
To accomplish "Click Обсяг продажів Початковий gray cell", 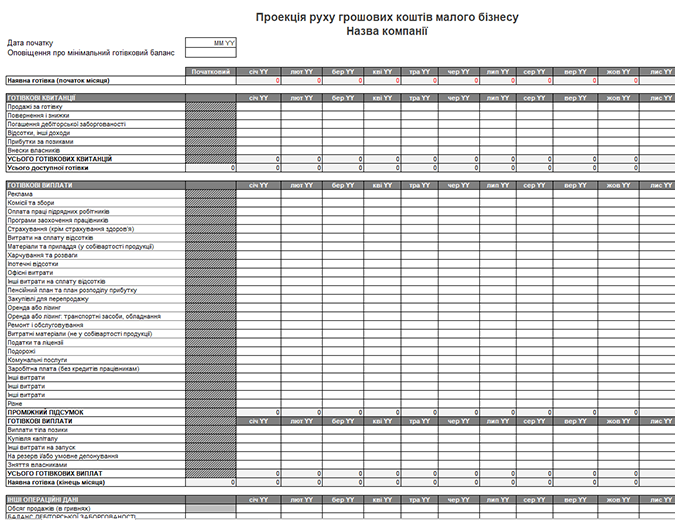I will 211,508.
